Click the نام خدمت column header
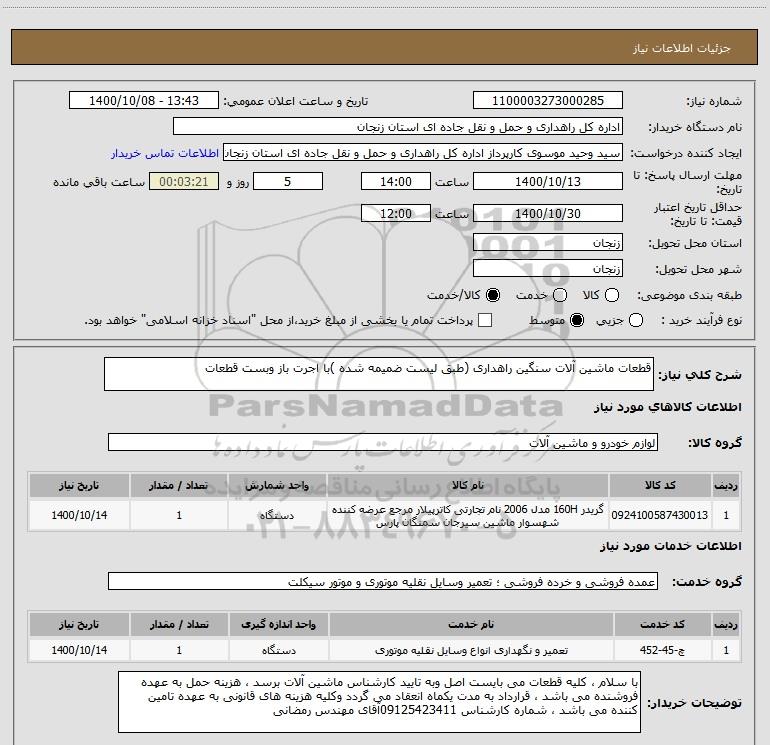The width and height of the screenshot is (770, 745). [471, 625]
